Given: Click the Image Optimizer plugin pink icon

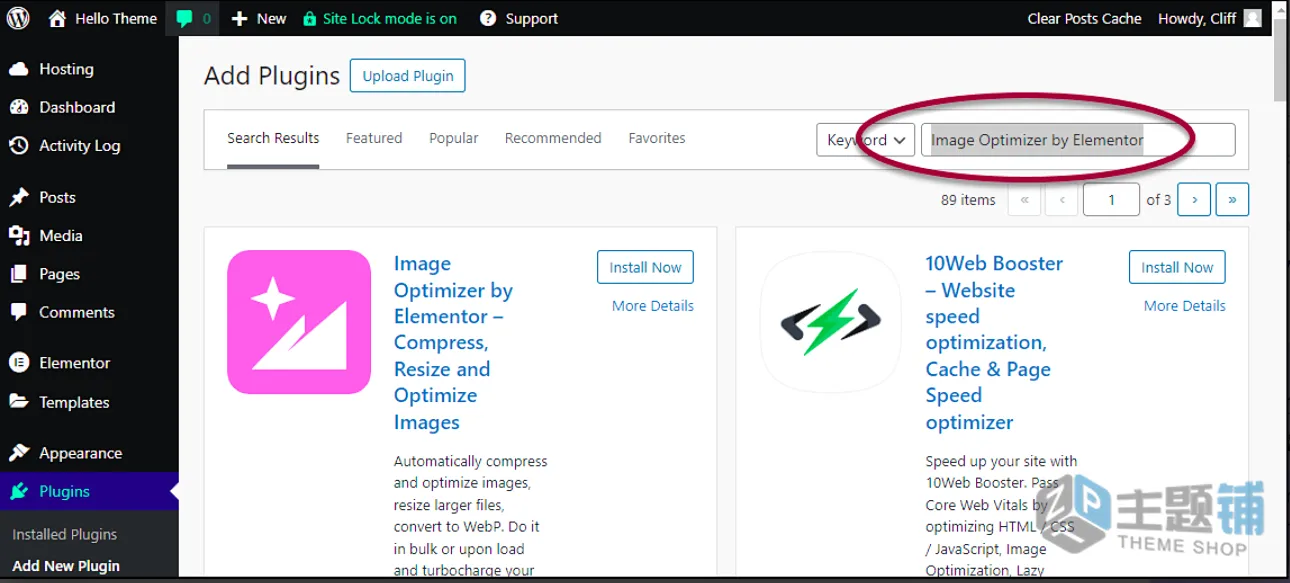Looking at the screenshot, I should tap(299, 322).
